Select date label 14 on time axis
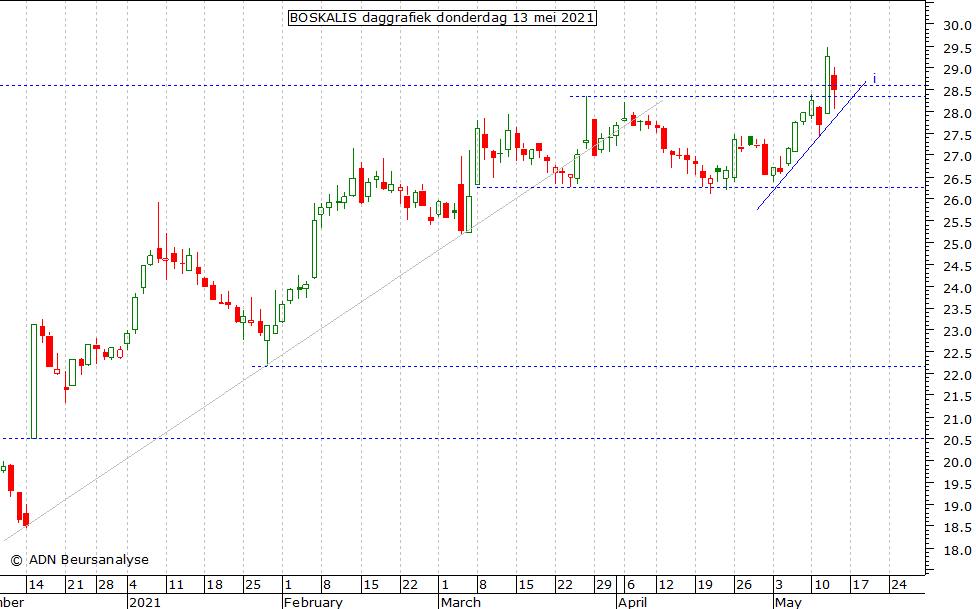Image resolution: width=976 pixels, height=609 pixels. [x=36, y=585]
